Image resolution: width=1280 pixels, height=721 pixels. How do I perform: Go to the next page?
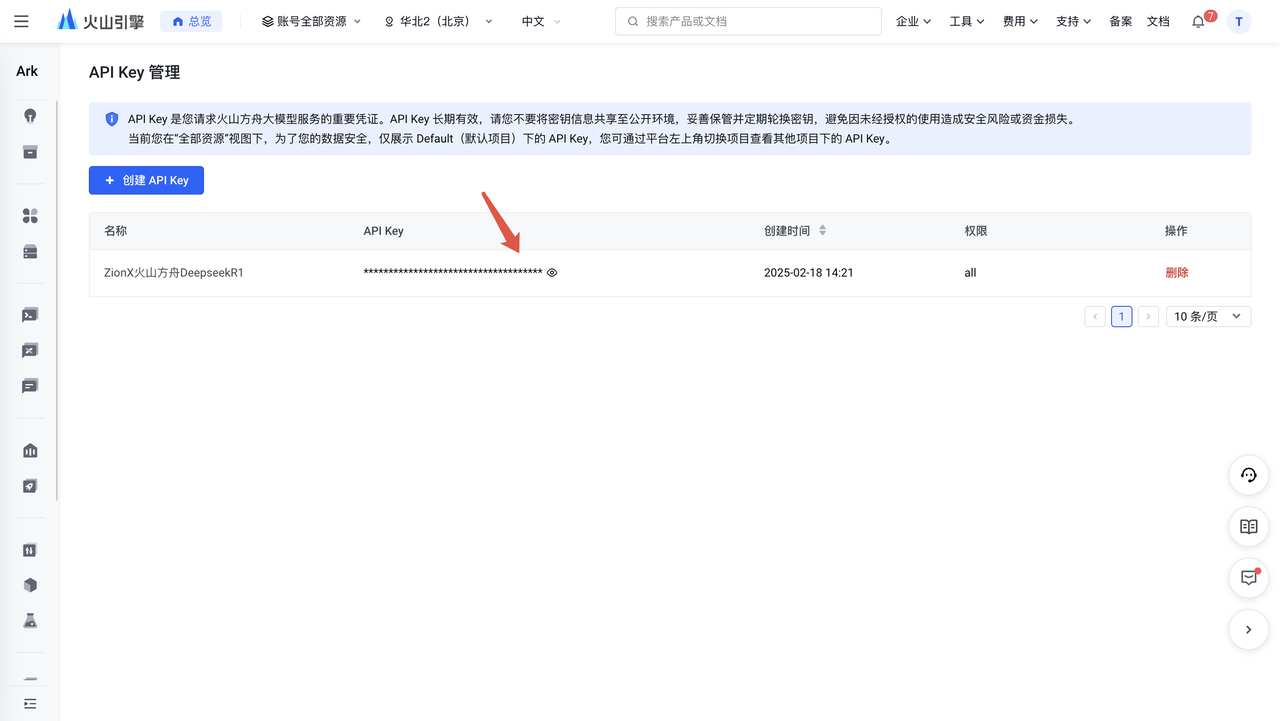tap(1148, 316)
